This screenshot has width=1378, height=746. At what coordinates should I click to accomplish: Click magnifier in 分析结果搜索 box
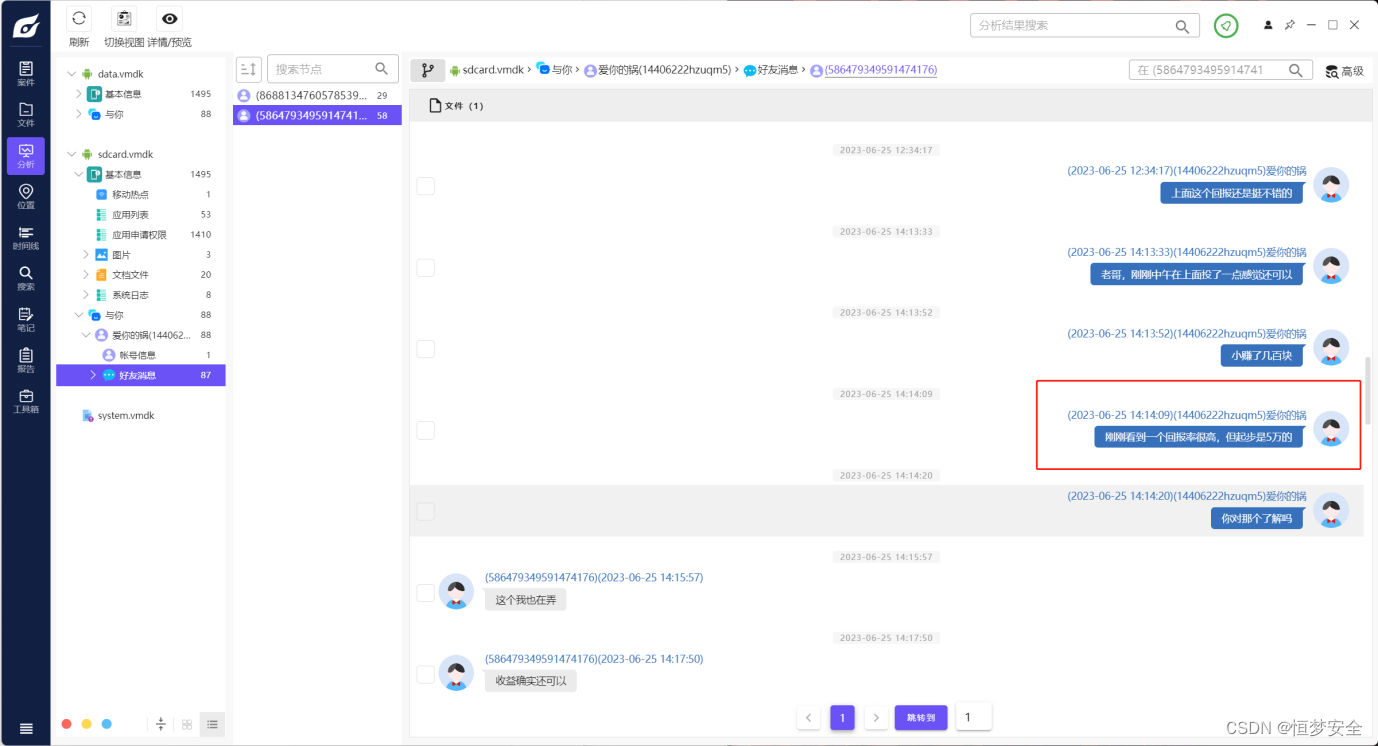pyautogui.click(x=1182, y=26)
